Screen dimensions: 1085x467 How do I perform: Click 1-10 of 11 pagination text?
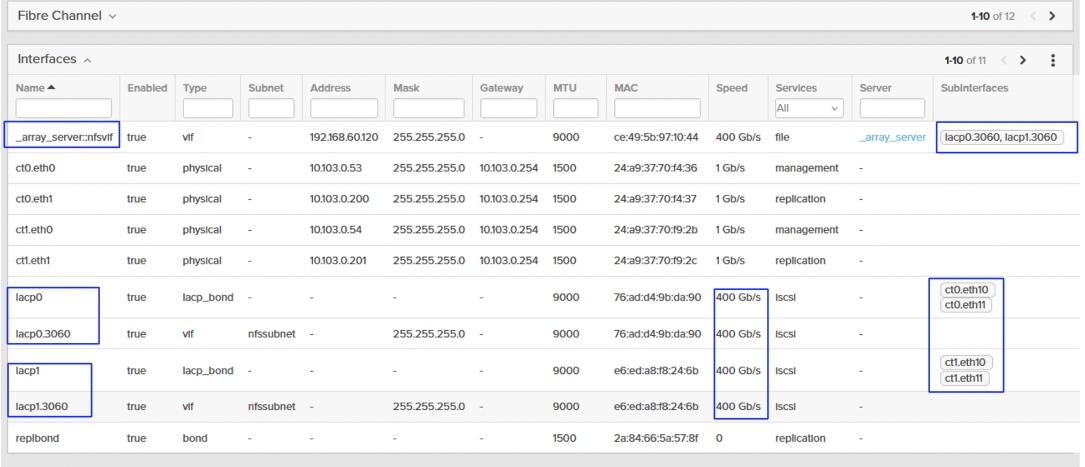(965, 60)
